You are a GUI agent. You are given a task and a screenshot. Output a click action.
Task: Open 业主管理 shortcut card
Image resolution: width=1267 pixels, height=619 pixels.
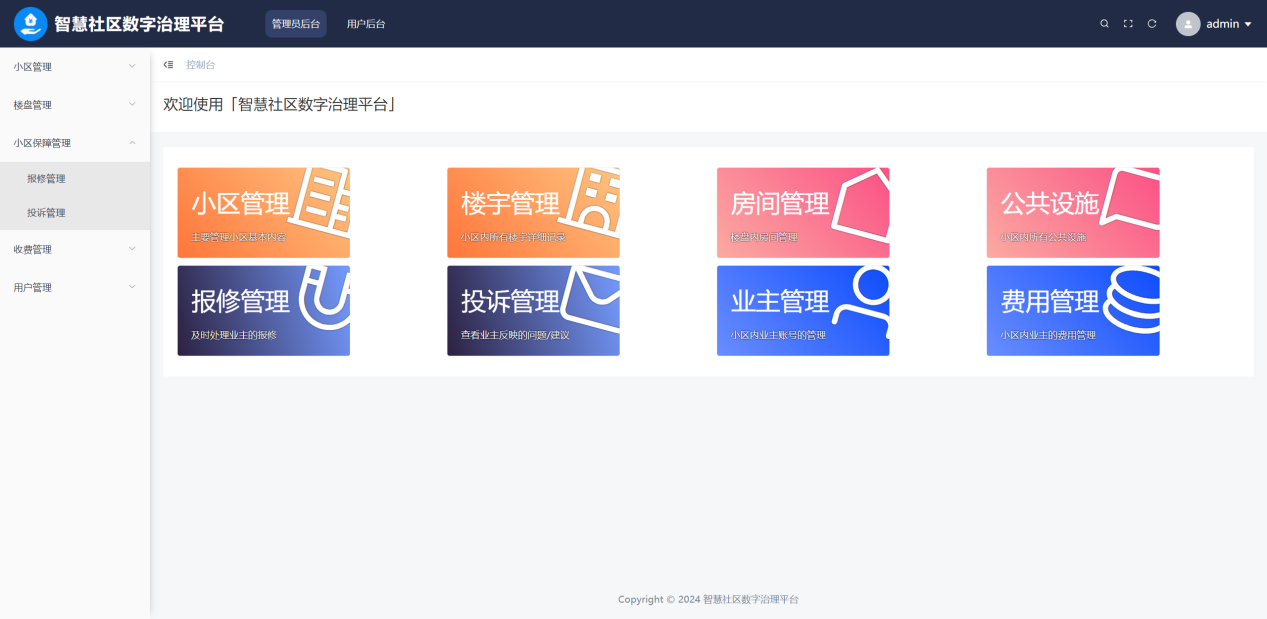pyautogui.click(x=803, y=310)
